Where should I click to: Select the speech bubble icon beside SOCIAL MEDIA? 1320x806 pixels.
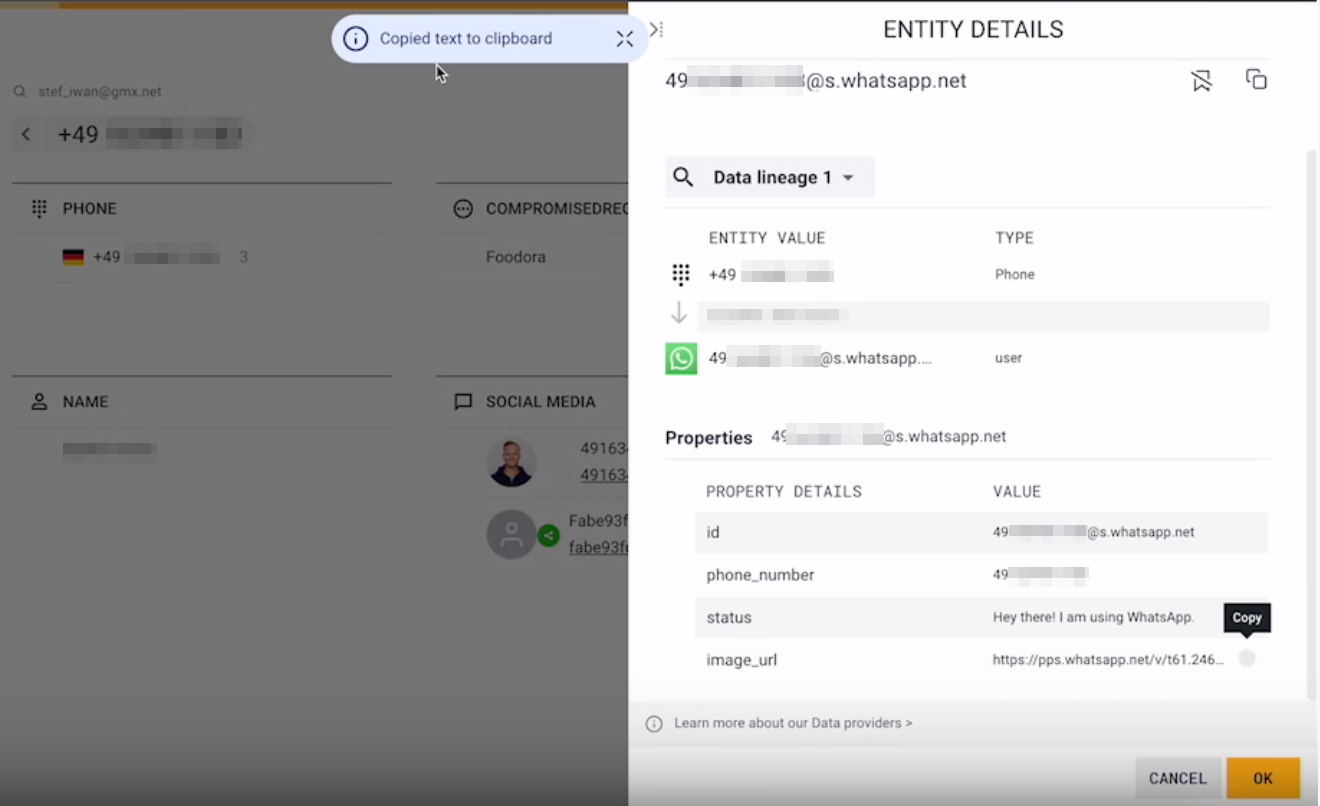pyautogui.click(x=463, y=401)
